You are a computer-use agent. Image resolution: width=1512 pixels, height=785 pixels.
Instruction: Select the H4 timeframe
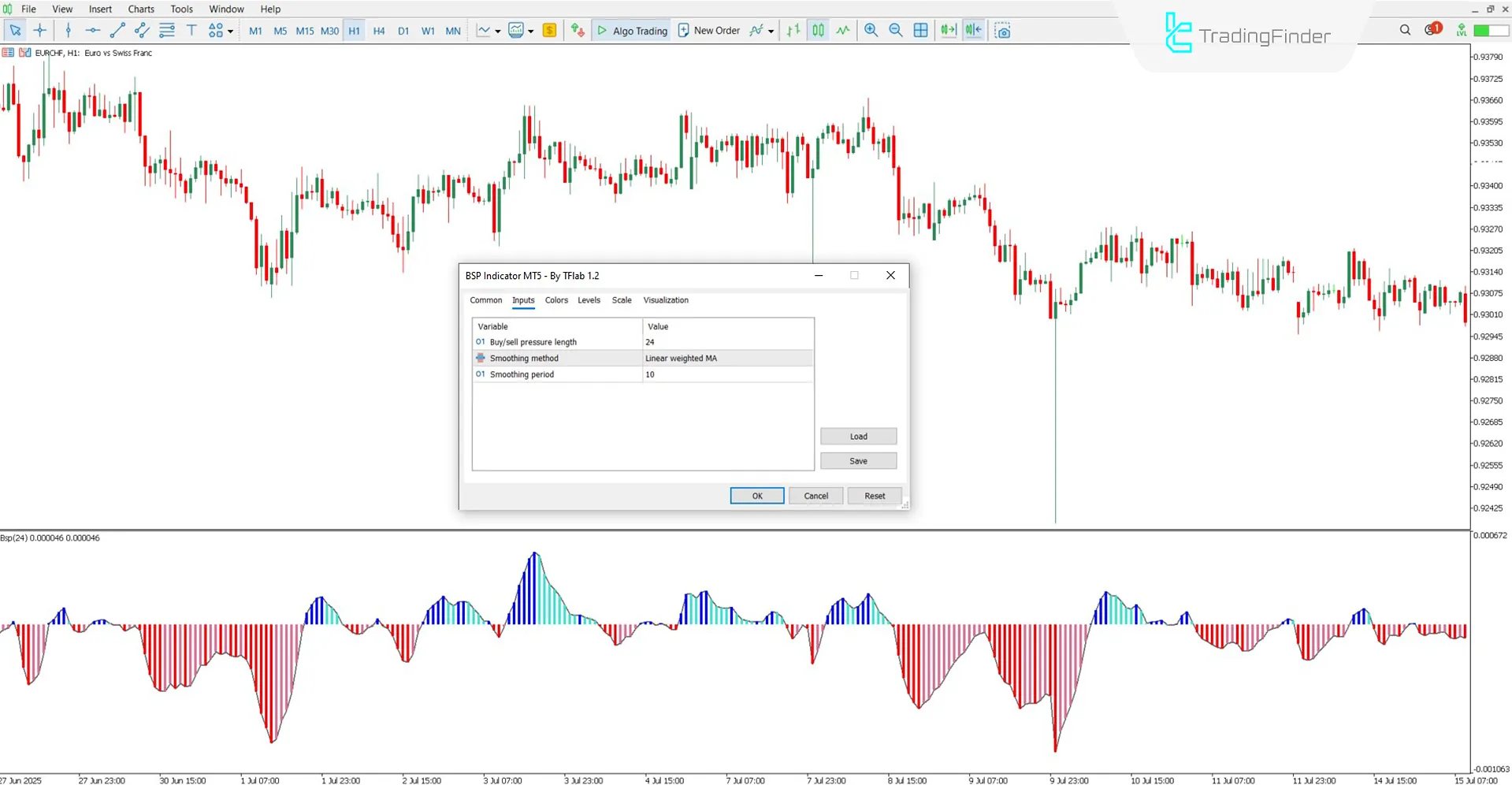pos(378,30)
